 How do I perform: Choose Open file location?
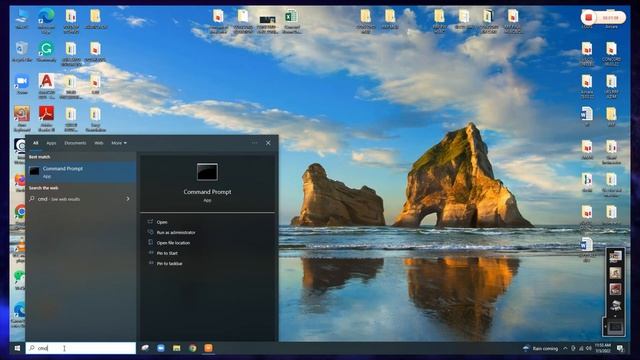pos(173,243)
